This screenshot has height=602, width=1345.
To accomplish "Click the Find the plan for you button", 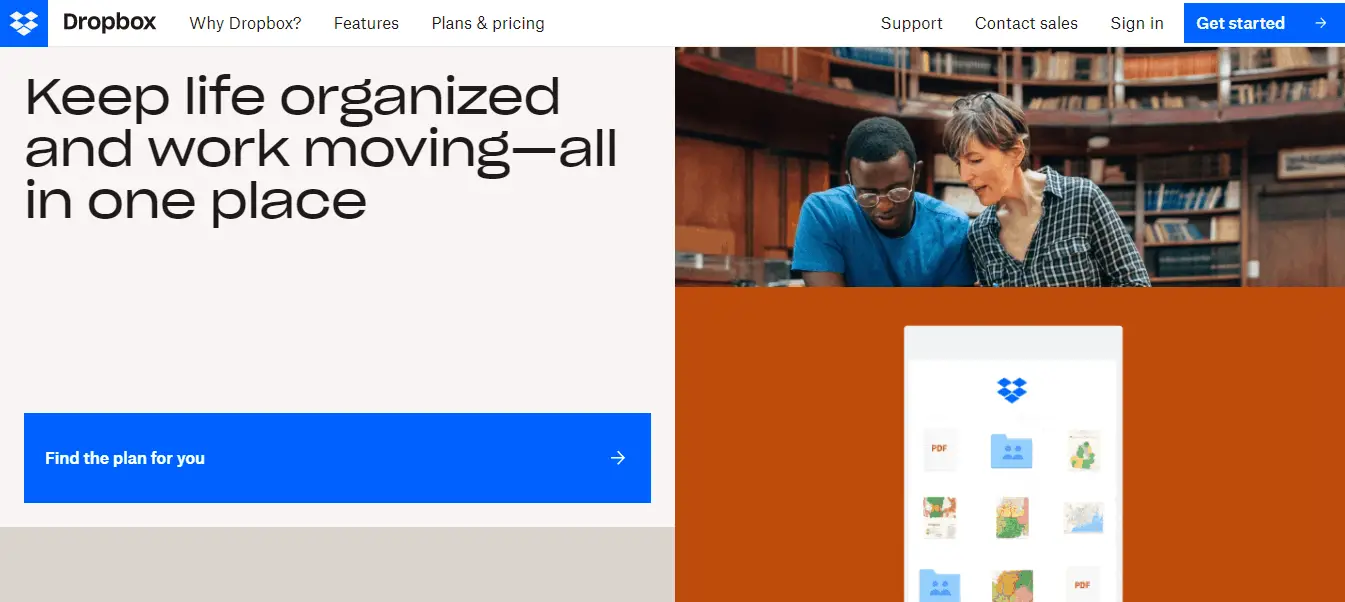I will tap(337, 458).
